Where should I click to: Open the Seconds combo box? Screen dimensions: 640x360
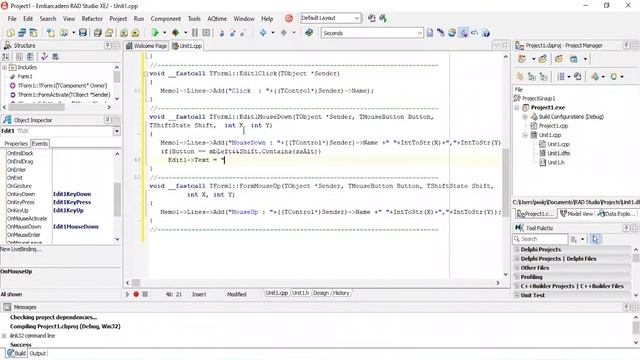[420, 33]
